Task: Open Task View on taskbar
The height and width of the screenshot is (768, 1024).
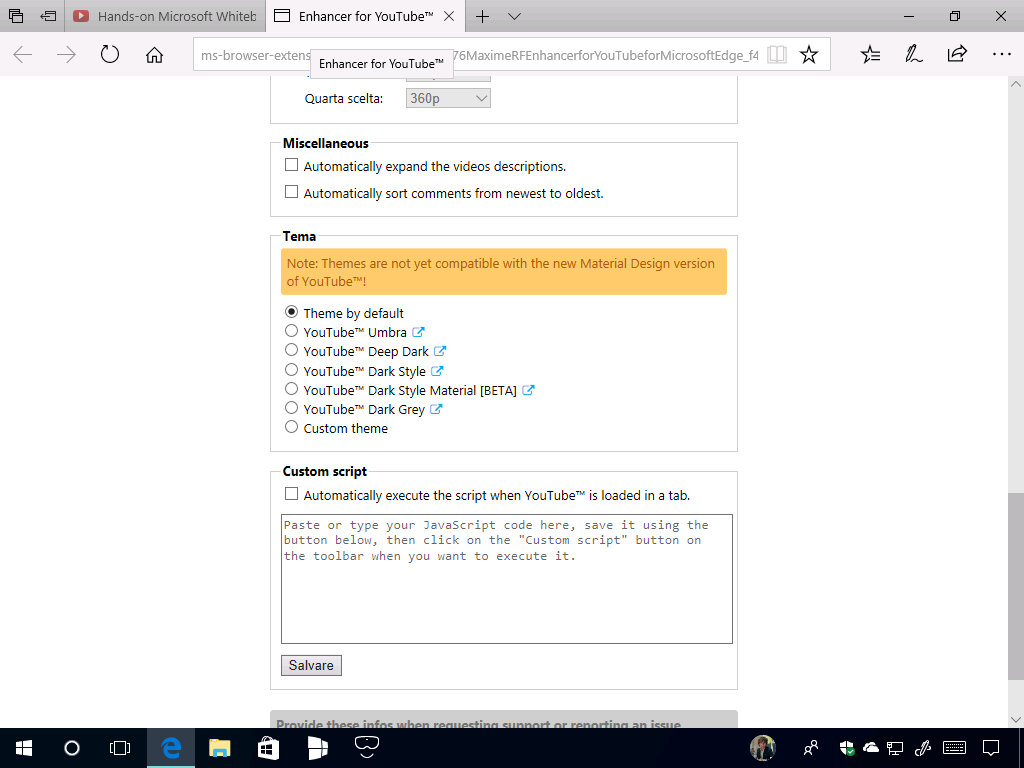Action: pos(120,748)
